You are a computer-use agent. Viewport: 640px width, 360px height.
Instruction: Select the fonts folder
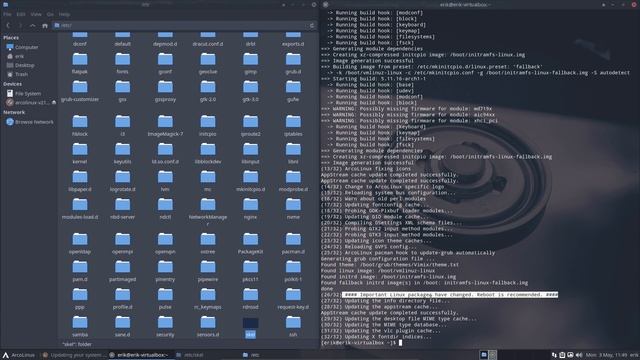[122, 63]
